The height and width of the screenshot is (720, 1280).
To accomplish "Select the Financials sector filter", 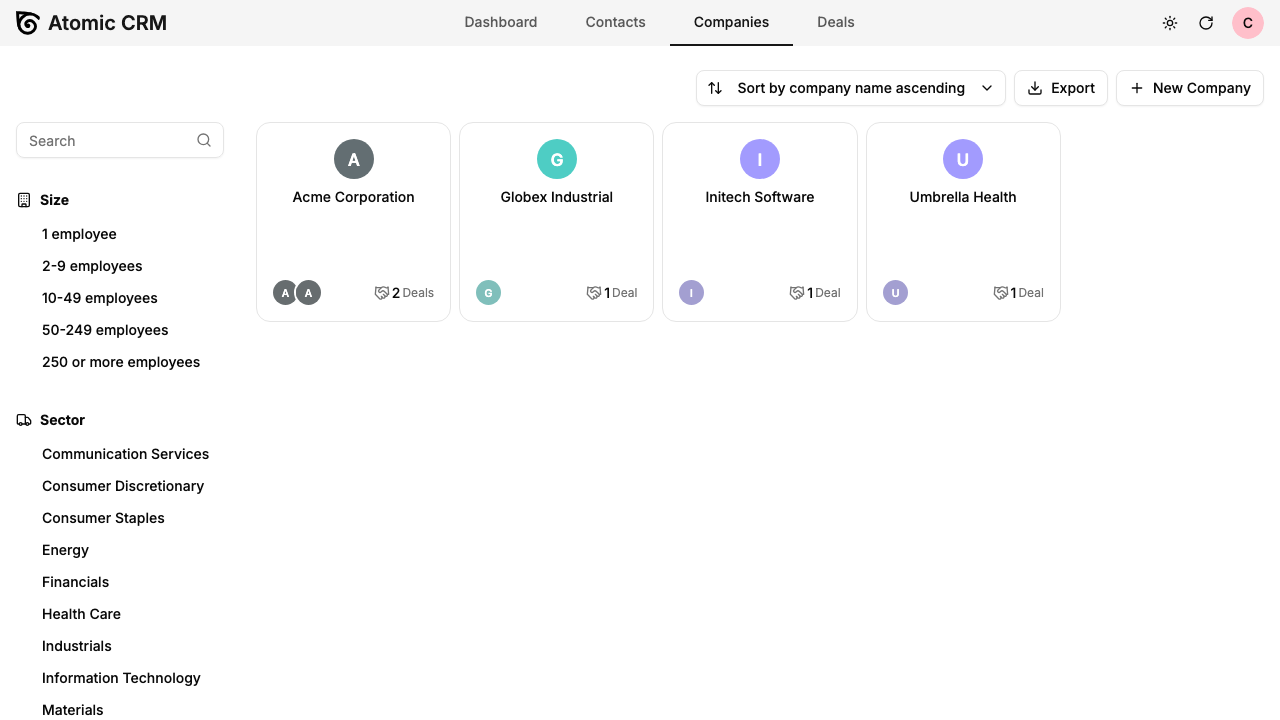I will [x=75, y=582].
